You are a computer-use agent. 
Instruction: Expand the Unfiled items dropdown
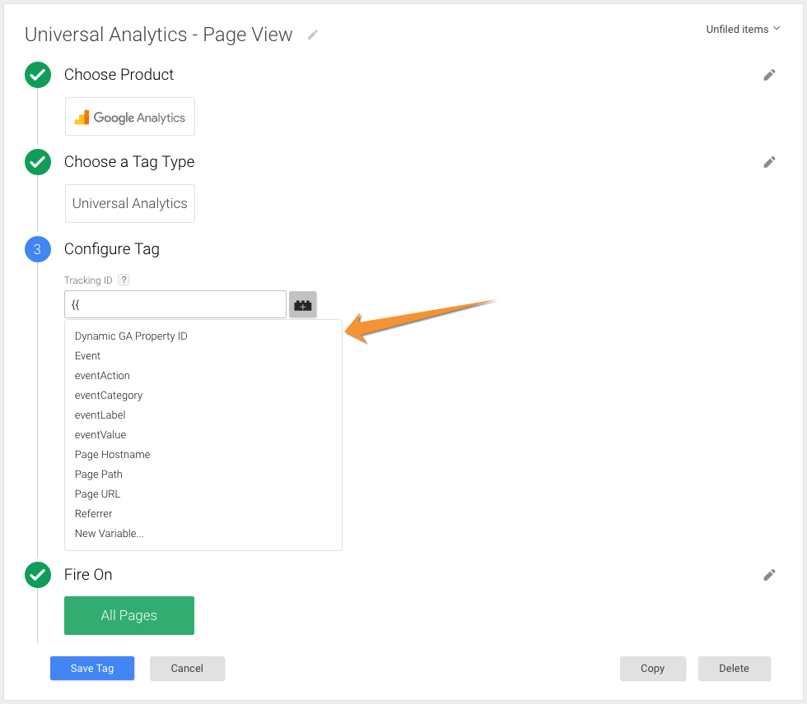coord(743,29)
